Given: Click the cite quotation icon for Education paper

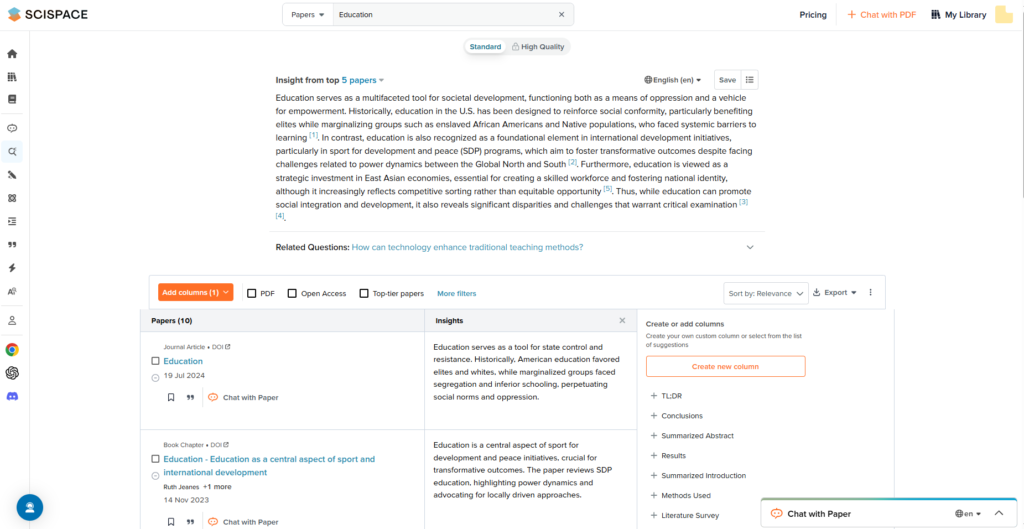Looking at the screenshot, I should pyautogui.click(x=190, y=397).
